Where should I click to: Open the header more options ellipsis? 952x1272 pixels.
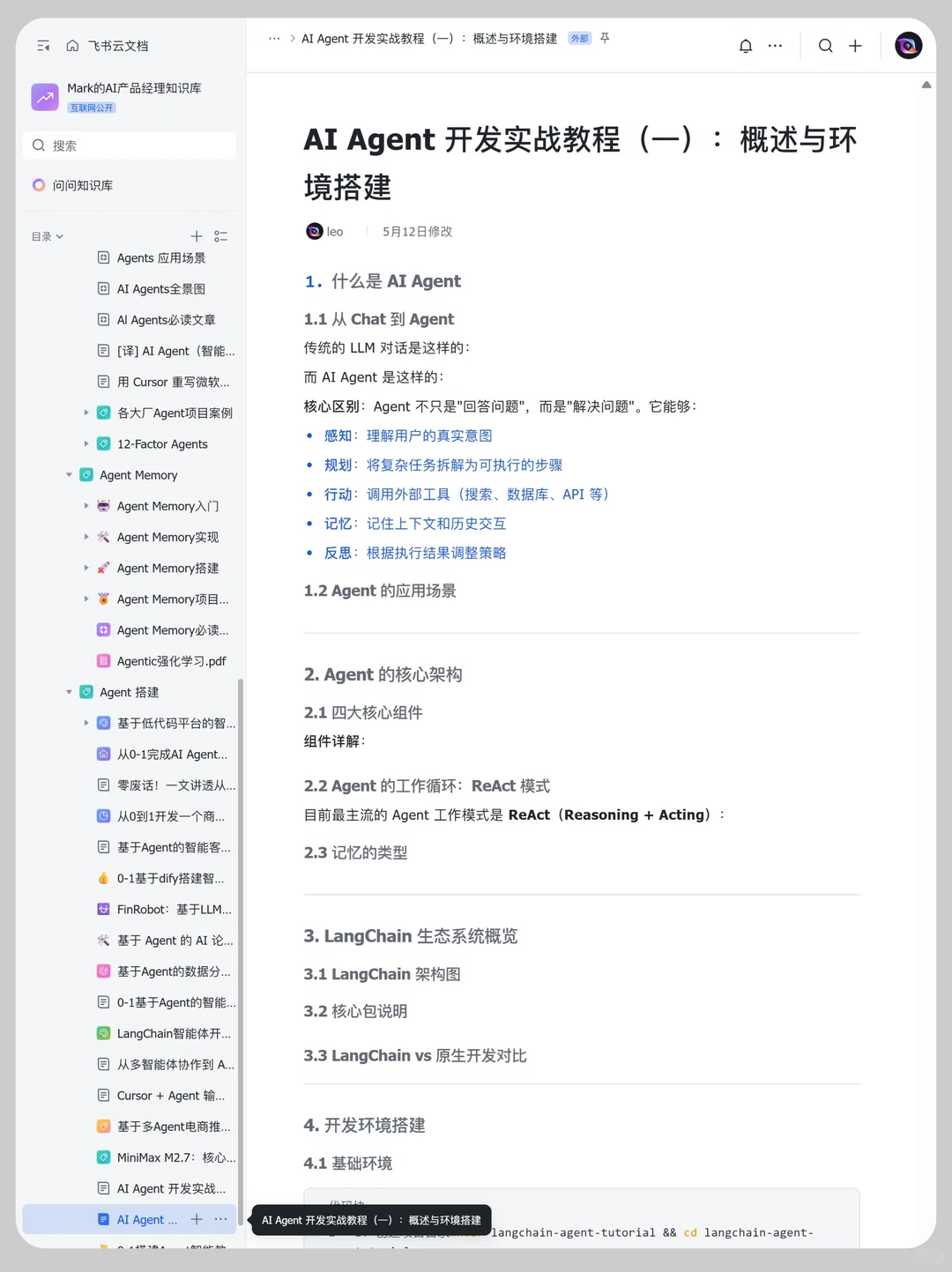775,46
